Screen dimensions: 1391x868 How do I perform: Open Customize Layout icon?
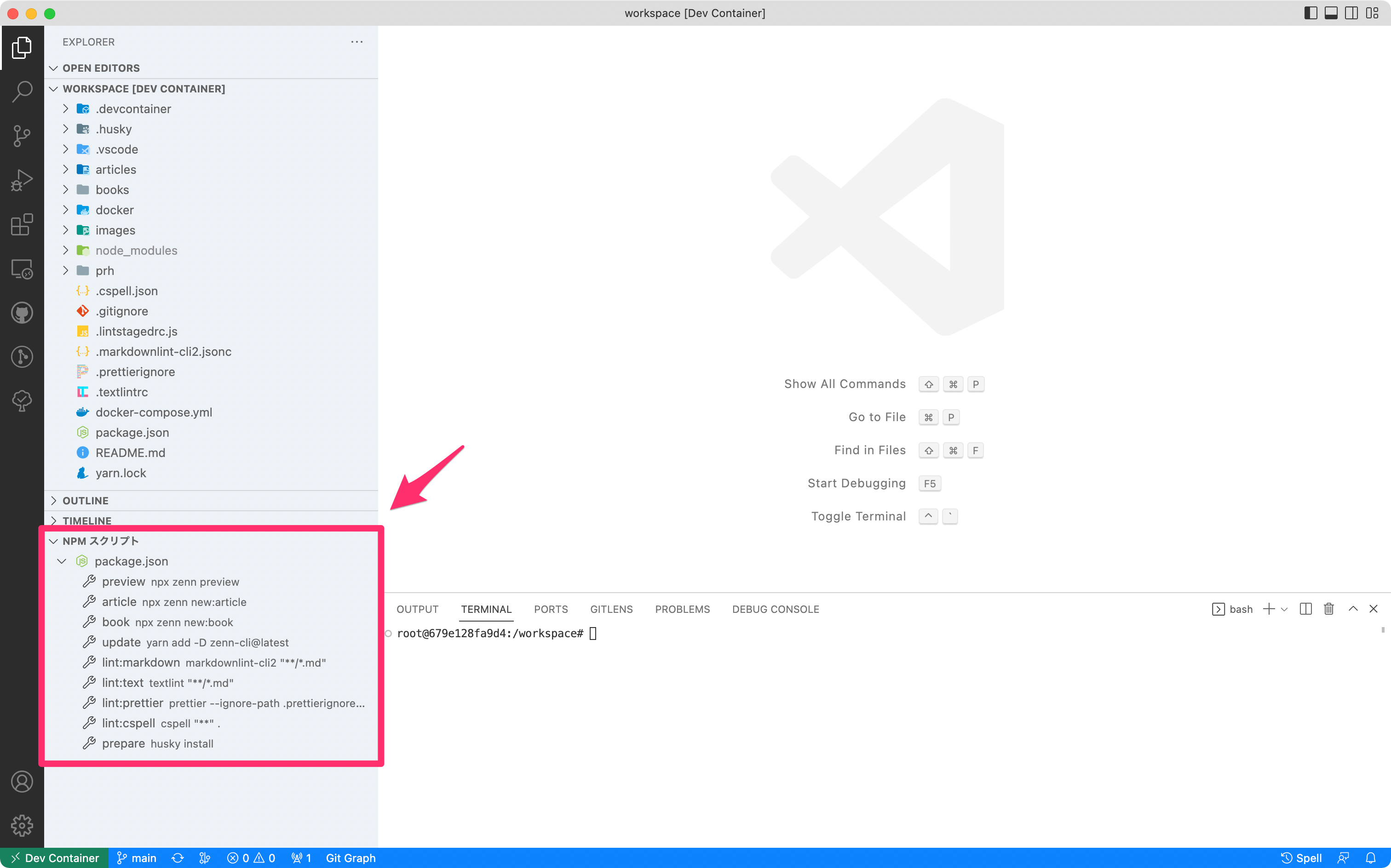[1372, 13]
